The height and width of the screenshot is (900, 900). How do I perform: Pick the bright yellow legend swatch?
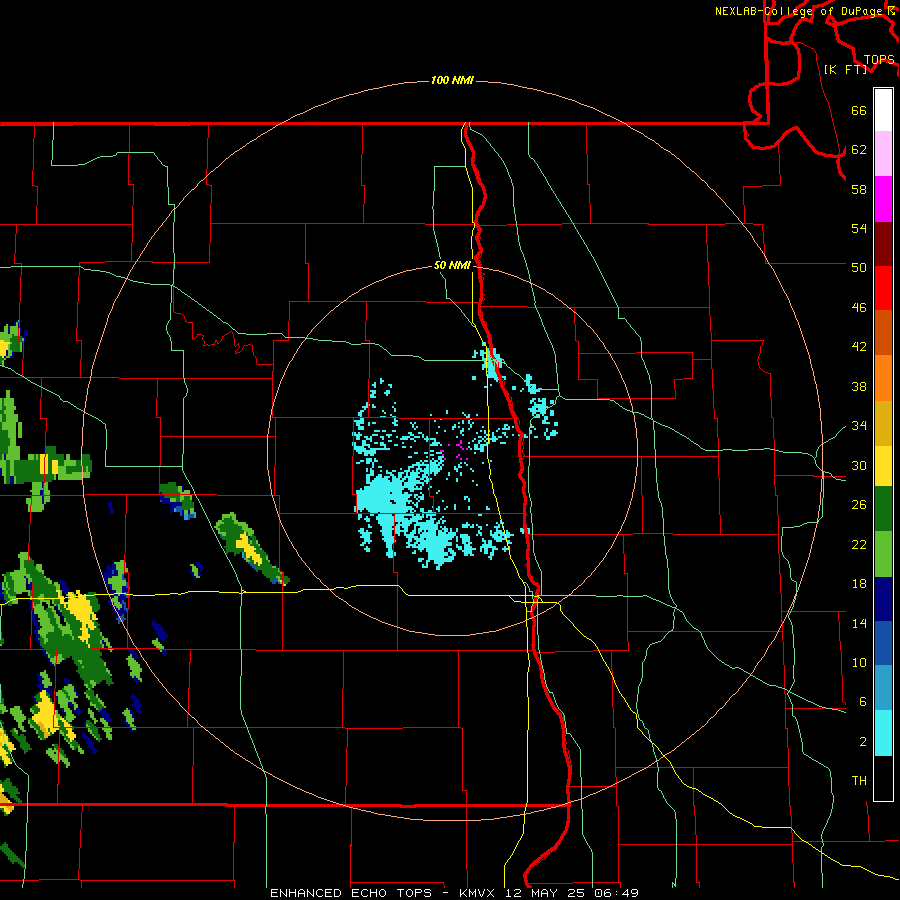point(883,465)
